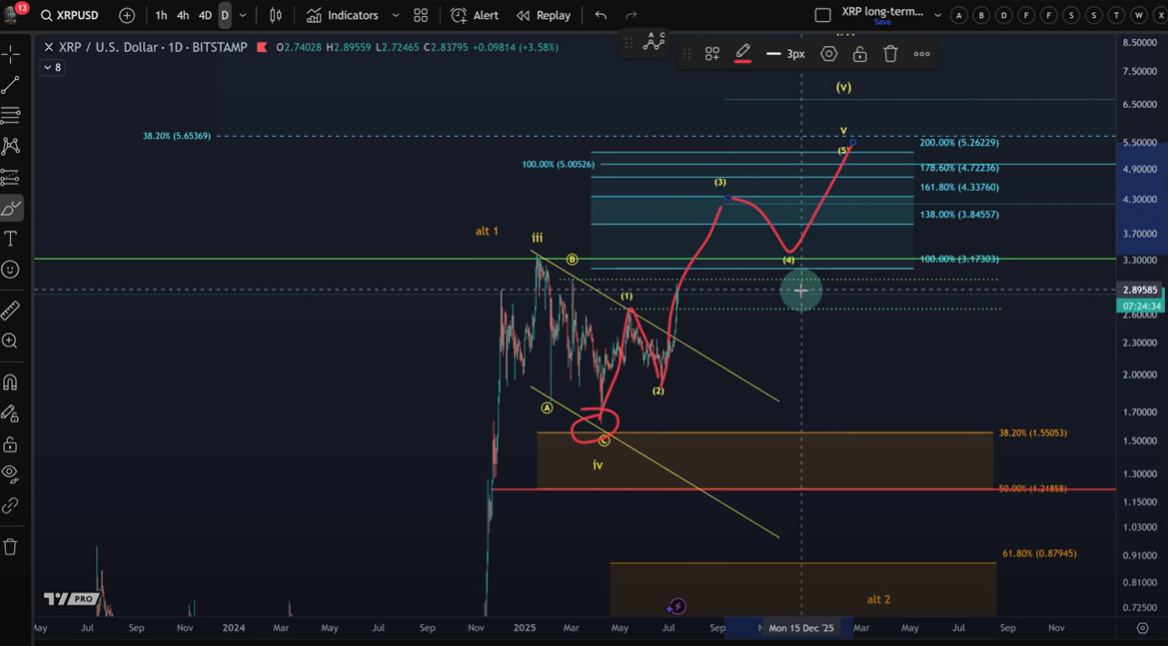Open the candlestick chart type selector

[276, 15]
